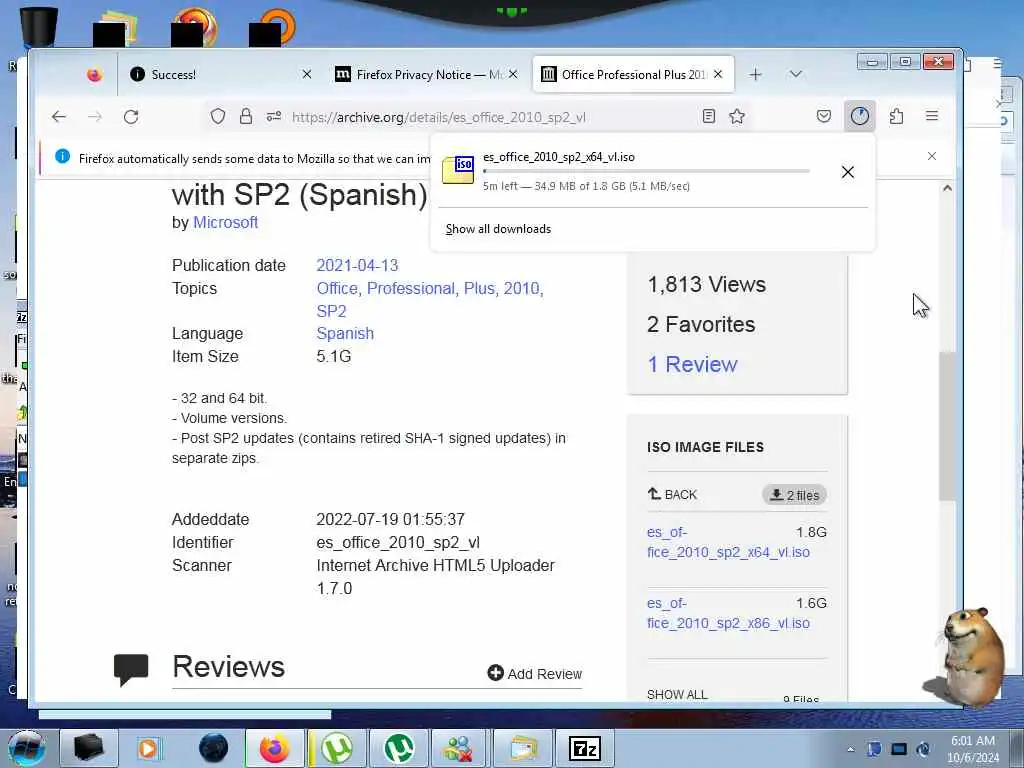Open 7-Zip from the taskbar
The image size is (1024, 768).
coord(584,748)
